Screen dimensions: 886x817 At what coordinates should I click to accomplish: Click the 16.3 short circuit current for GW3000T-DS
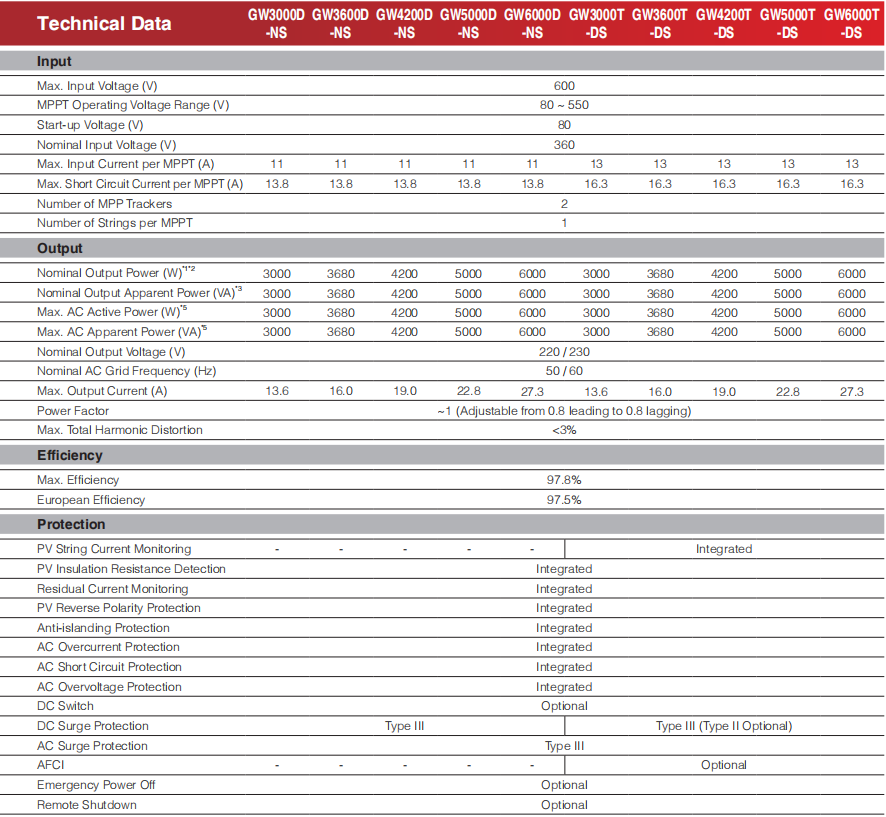point(596,184)
